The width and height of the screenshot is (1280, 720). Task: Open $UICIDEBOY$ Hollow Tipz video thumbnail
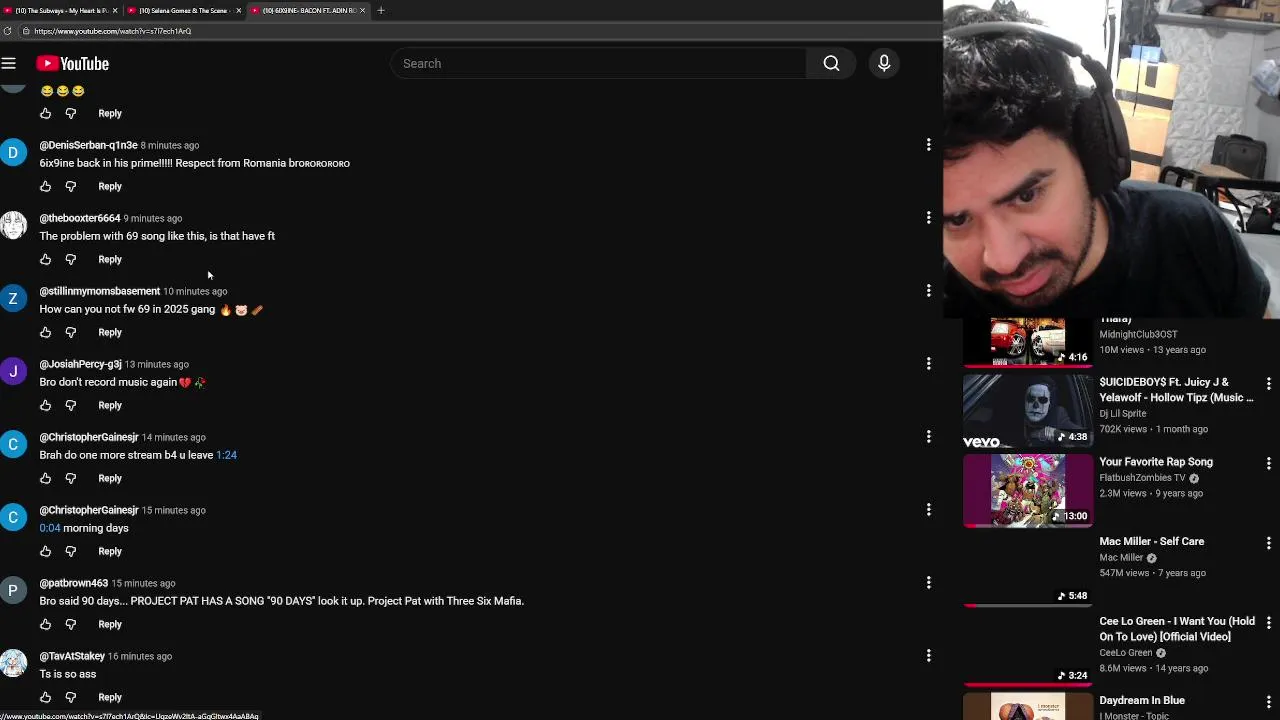(1028, 411)
